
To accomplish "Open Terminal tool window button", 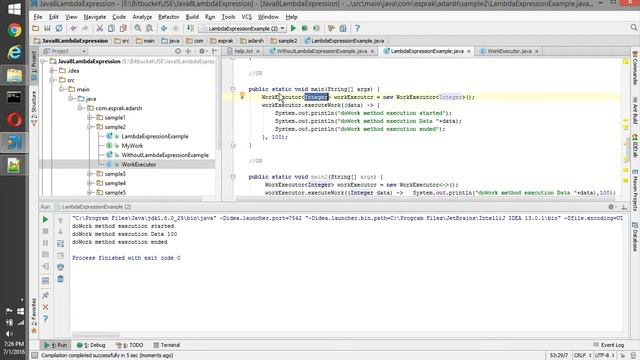I will click(x=167, y=345).
